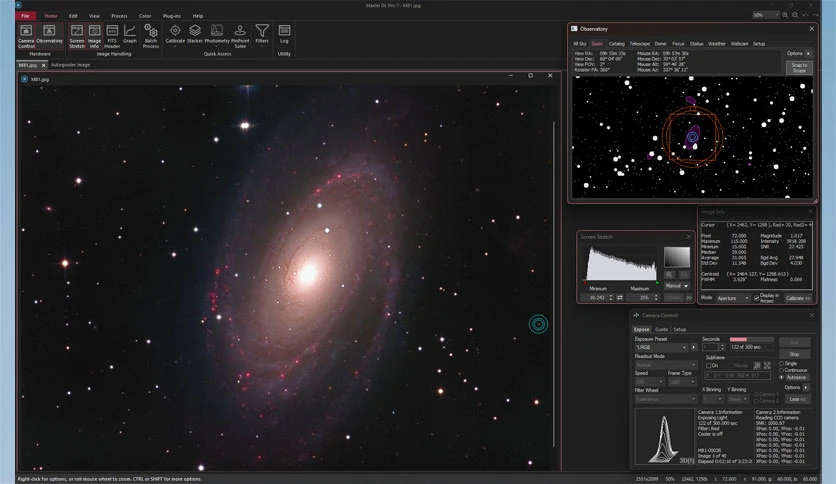
Task: Click the green maximum marker on histogram
Action: tap(657, 283)
